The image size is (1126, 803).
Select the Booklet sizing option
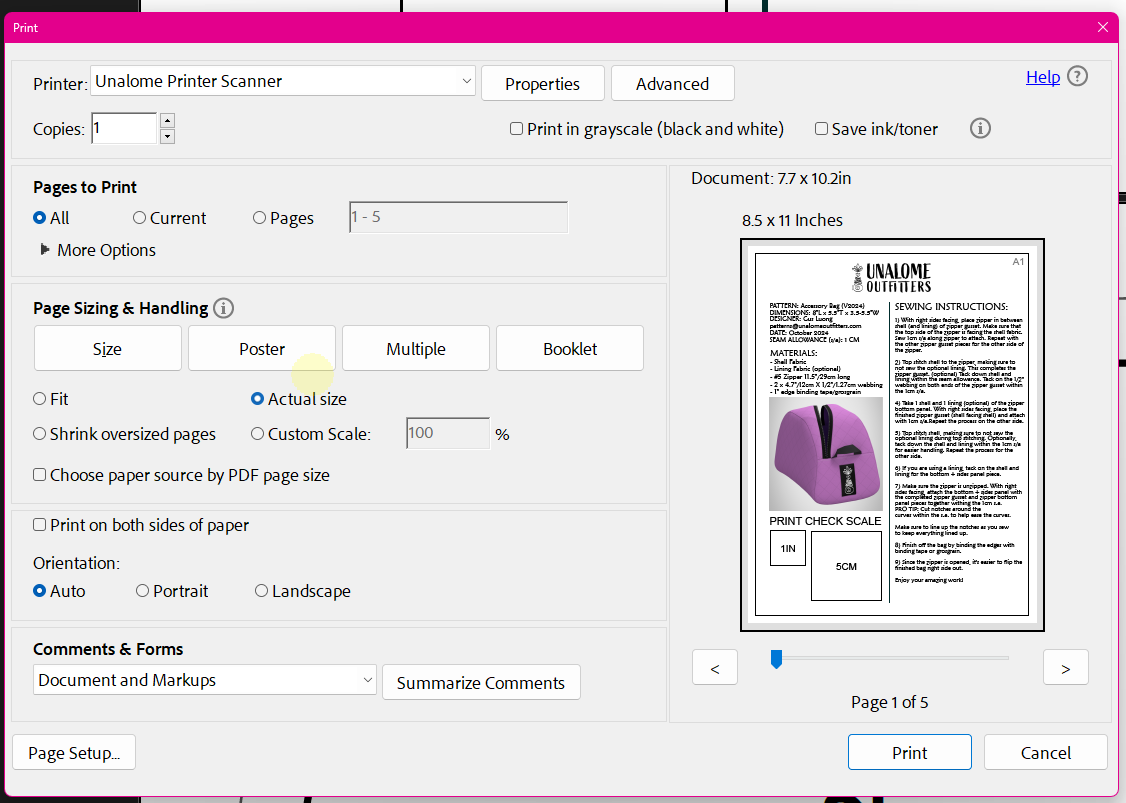click(x=570, y=349)
